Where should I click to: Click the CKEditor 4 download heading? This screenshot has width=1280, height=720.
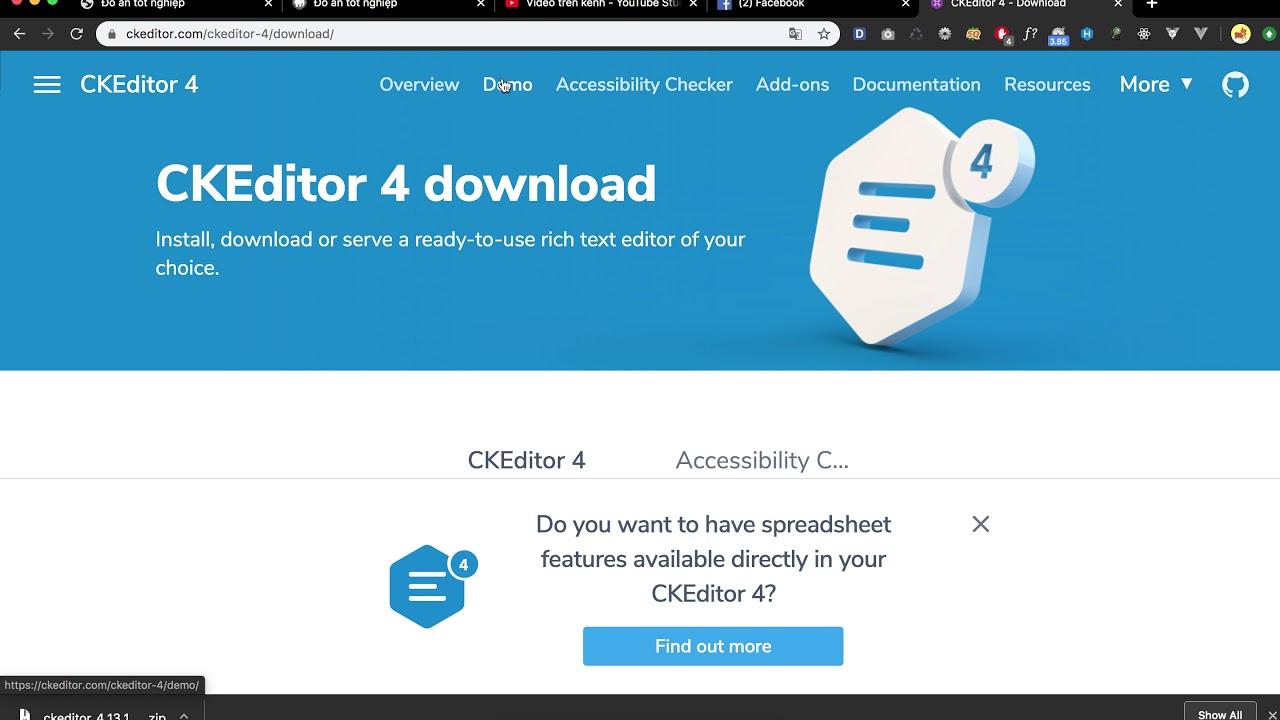coord(406,184)
